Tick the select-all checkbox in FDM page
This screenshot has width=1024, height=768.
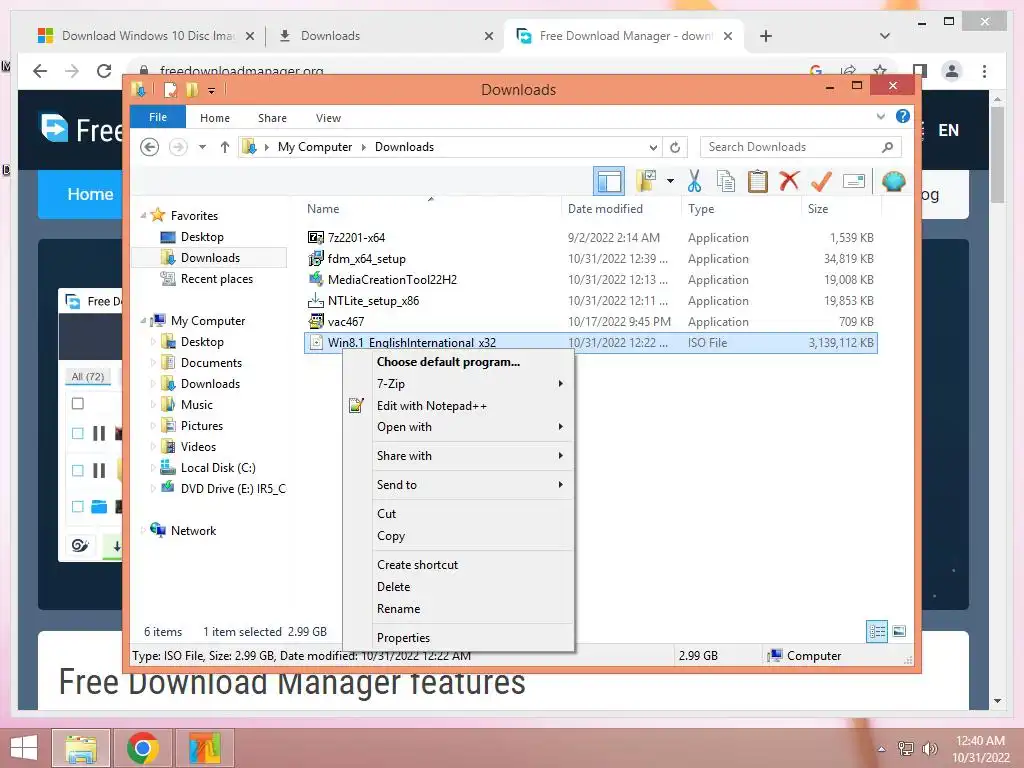pos(78,404)
